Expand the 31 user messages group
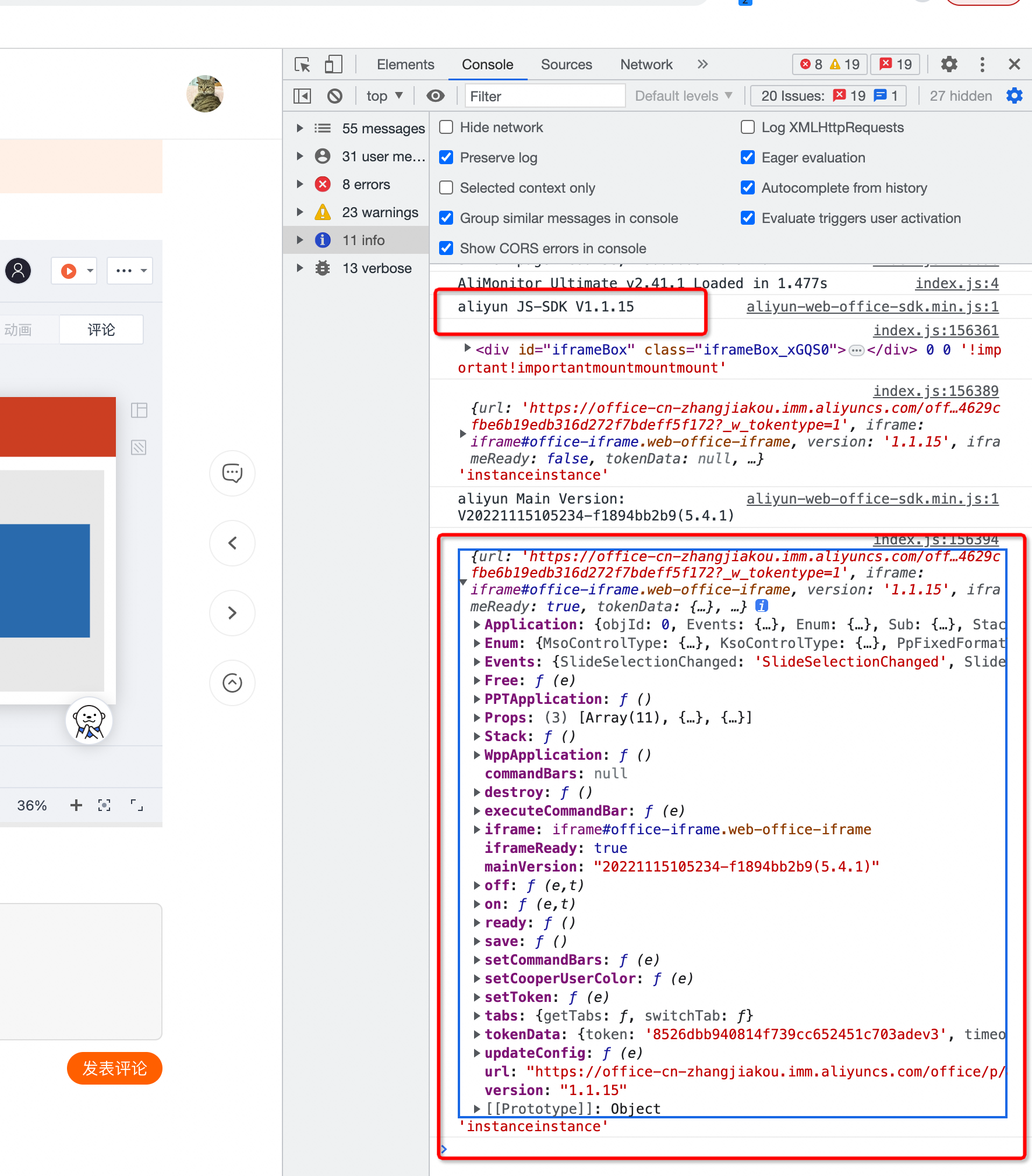Image resolution: width=1032 pixels, height=1176 pixels. coord(300,157)
